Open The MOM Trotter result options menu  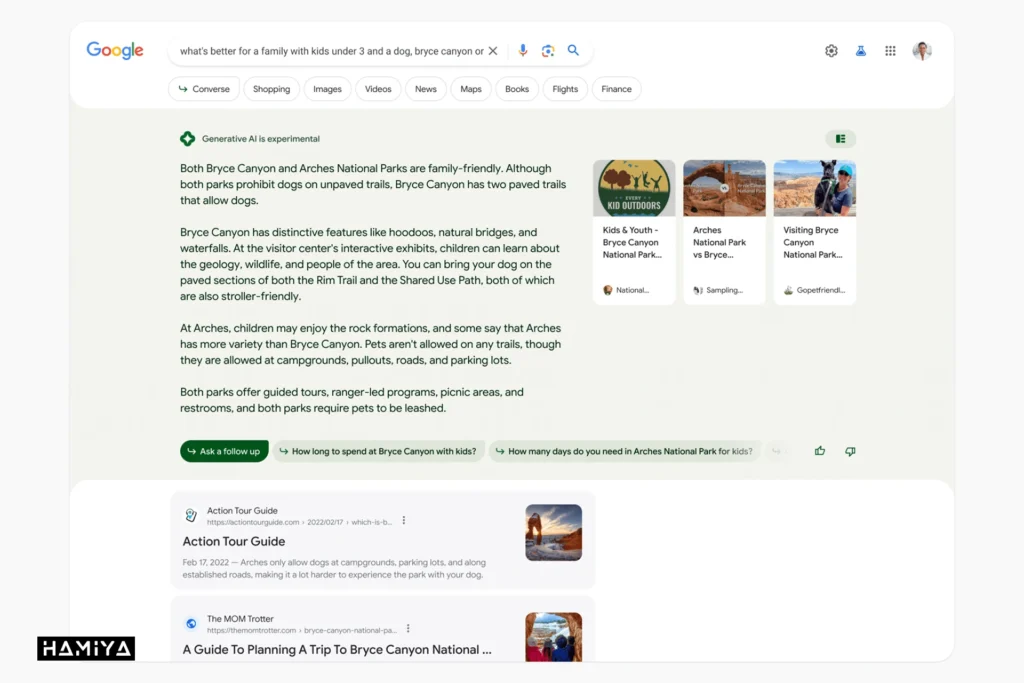[x=408, y=629]
